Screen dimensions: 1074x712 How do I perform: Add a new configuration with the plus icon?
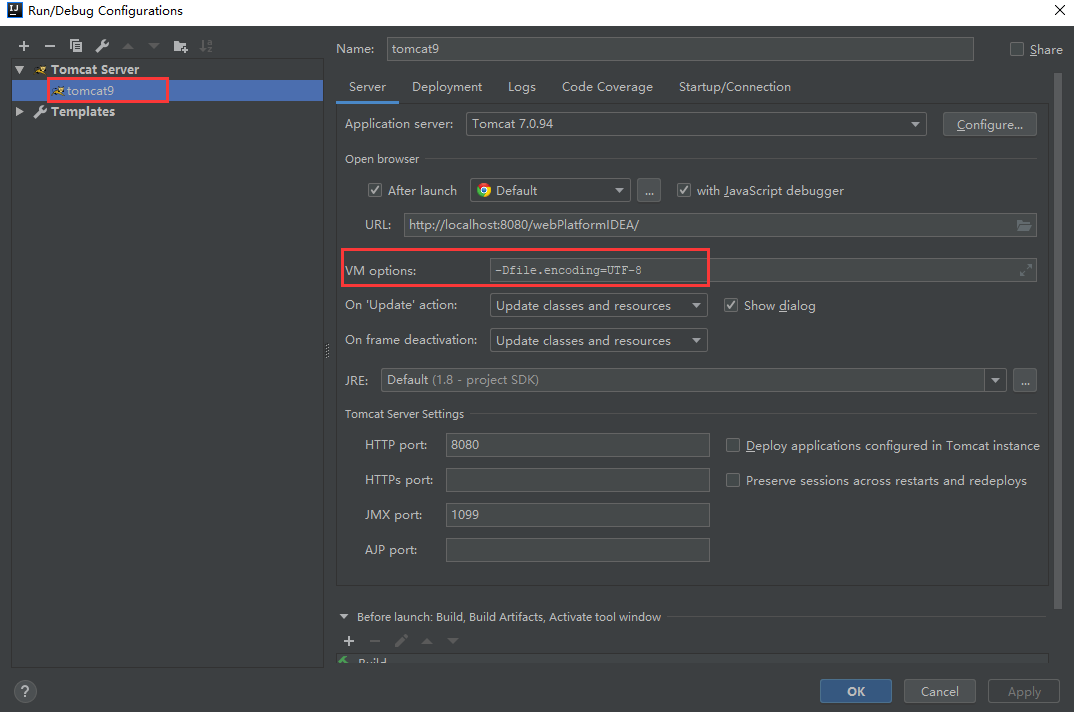(x=24, y=46)
